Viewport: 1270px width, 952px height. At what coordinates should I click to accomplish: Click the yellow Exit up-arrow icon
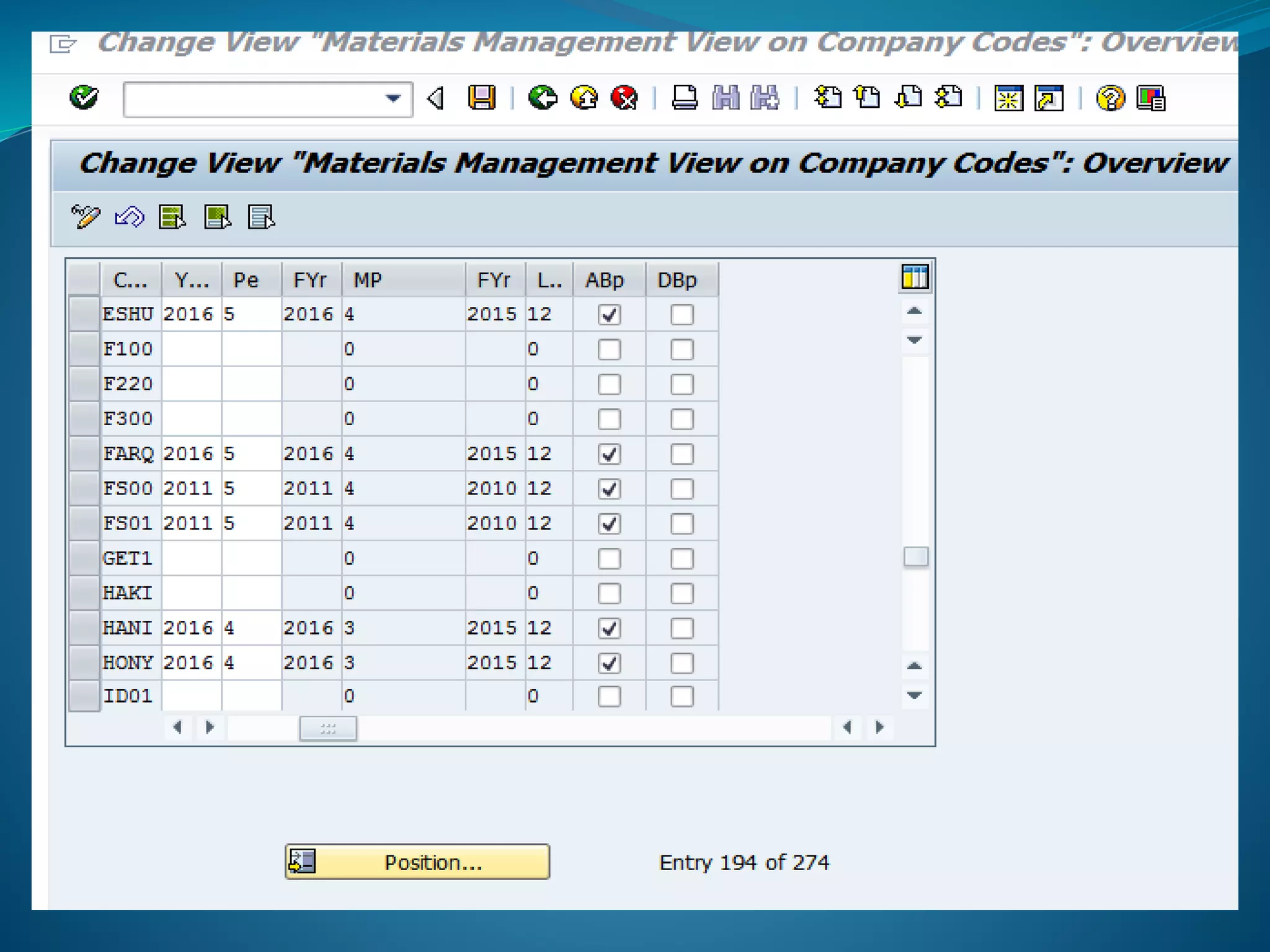pos(584,98)
